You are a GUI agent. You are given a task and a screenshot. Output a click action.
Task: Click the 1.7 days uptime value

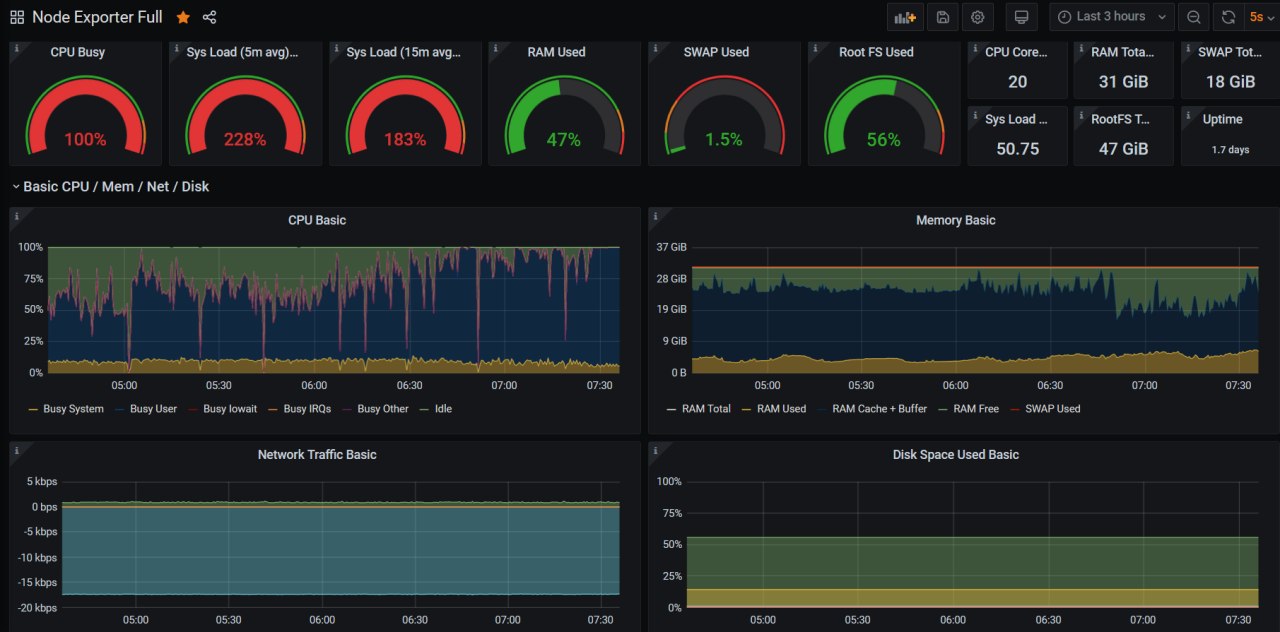pyautogui.click(x=1231, y=150)
